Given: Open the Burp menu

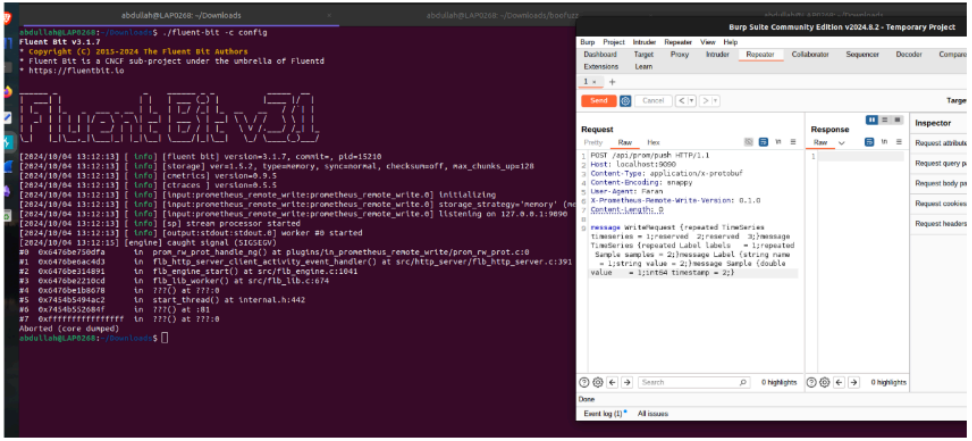Looking at the screenshot, I should tap(588, 42).
